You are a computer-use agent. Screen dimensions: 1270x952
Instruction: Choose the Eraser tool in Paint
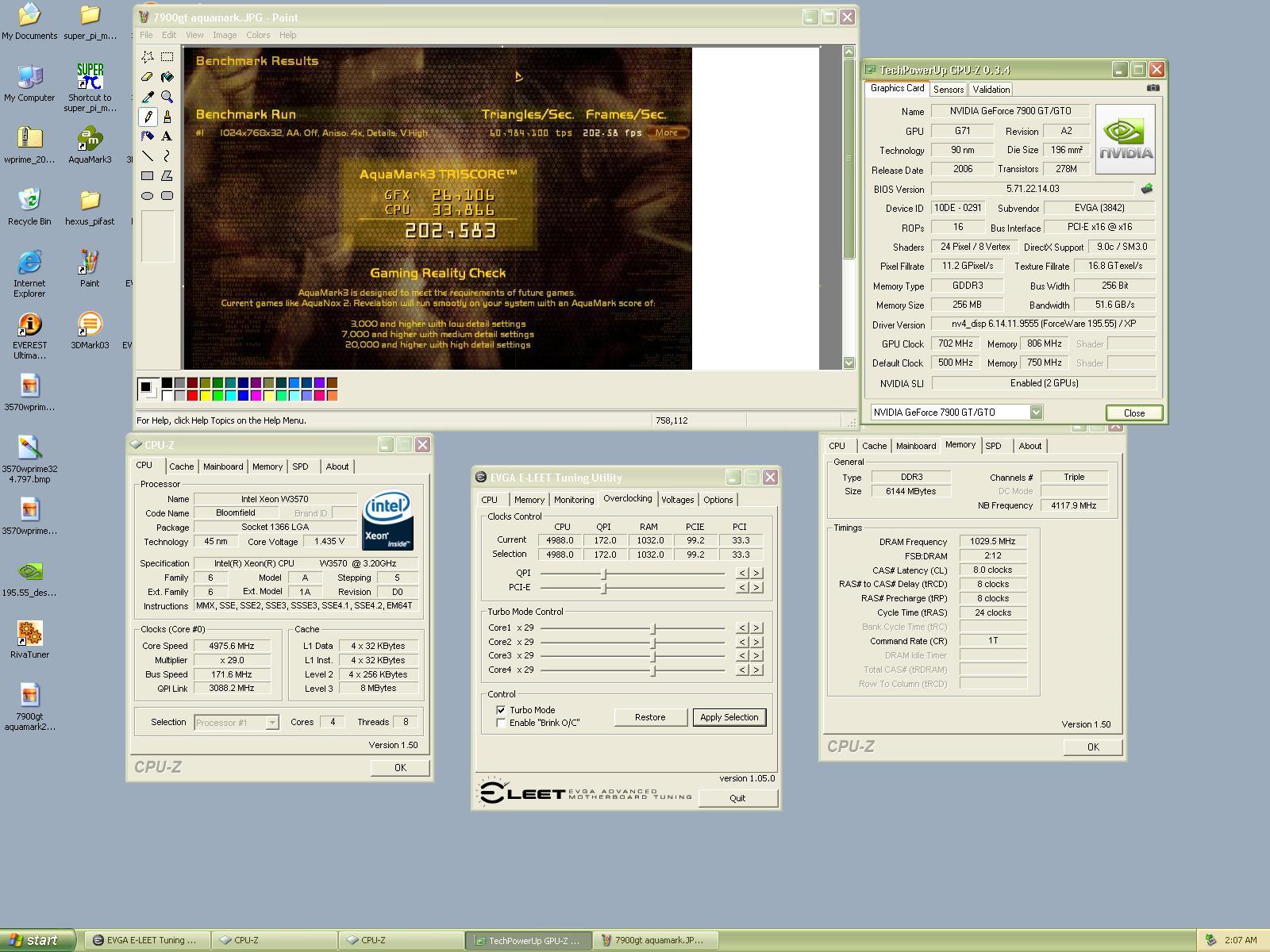point(148,77)
